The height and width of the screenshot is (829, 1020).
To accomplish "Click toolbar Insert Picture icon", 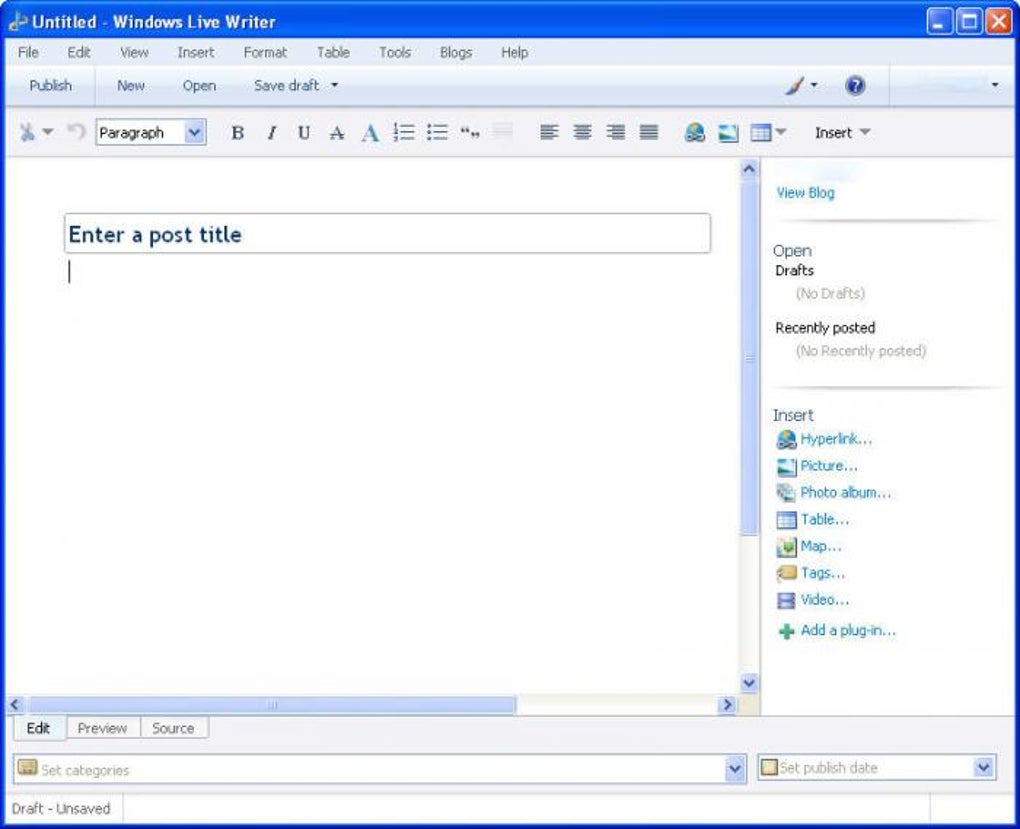I will pos(728,133).
